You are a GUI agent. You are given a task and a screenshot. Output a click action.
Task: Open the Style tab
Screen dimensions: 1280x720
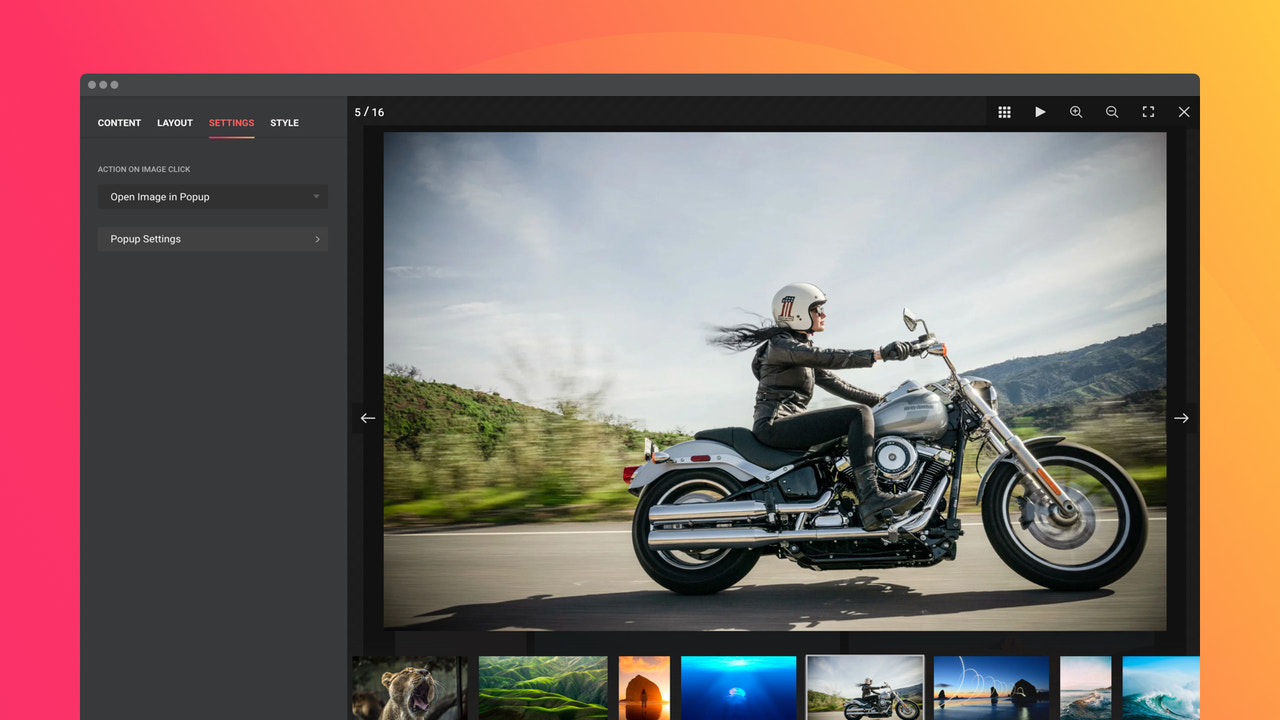pos(284,122)
